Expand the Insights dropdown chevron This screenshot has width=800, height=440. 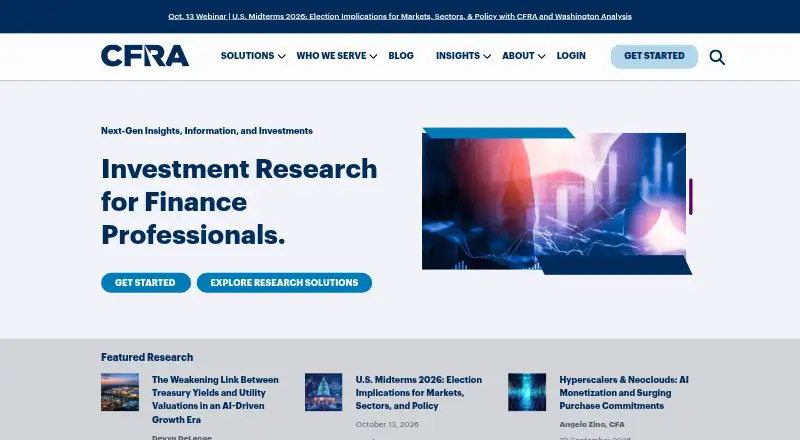(x=487, y=57)
